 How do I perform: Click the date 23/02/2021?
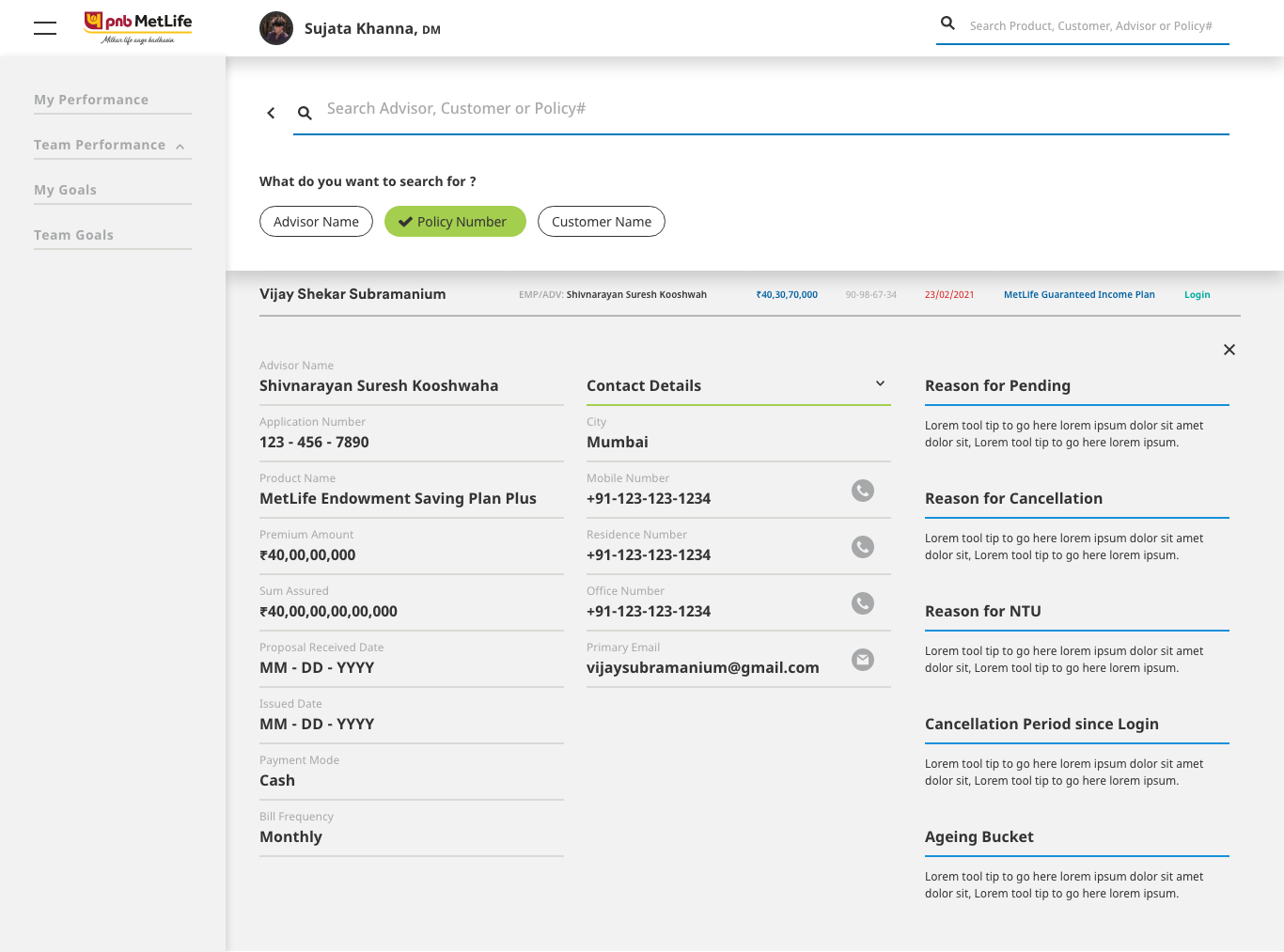coord(949,295)
